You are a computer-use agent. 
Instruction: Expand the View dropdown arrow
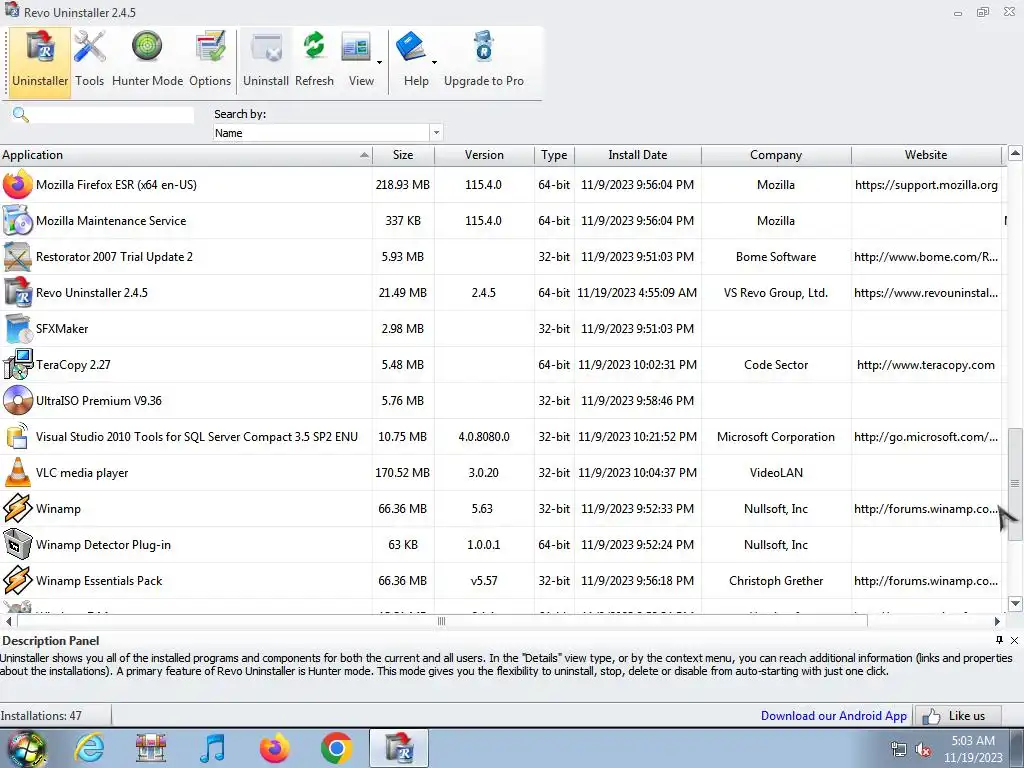click(x=379, y=63)
